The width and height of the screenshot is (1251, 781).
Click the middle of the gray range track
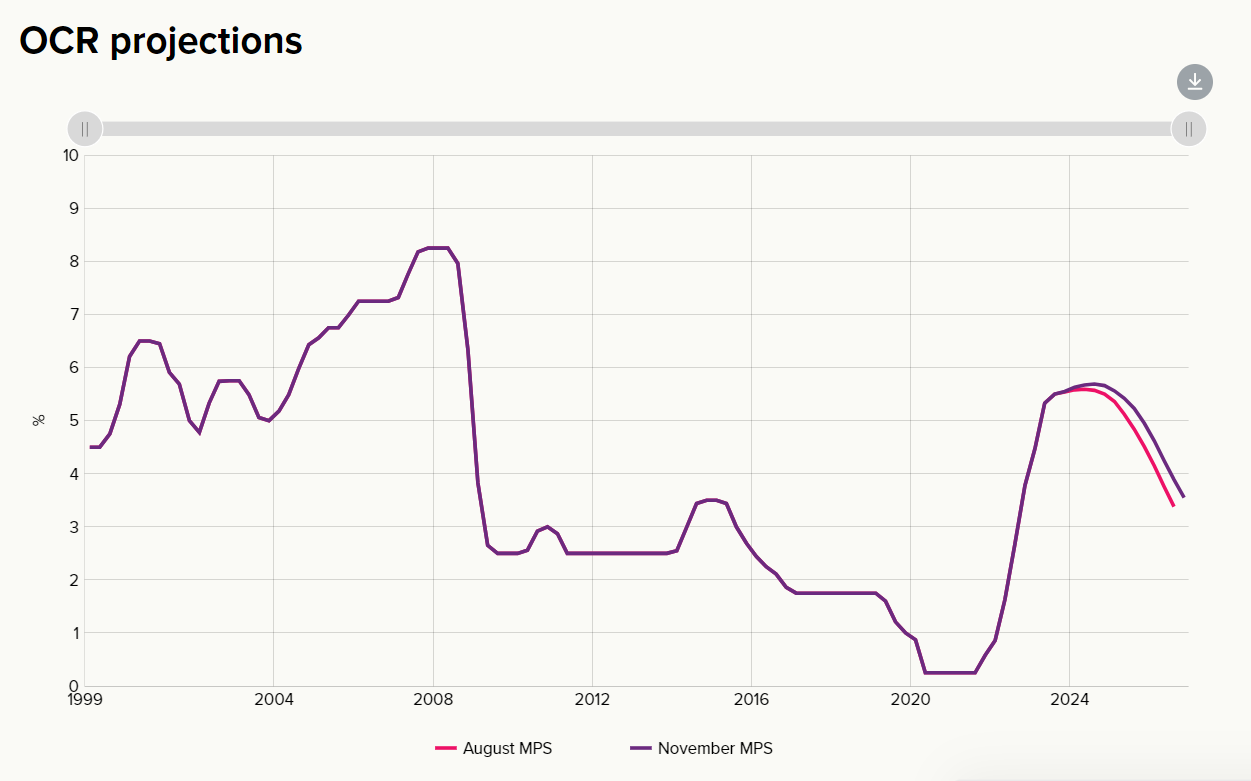[x=636, y=129]
